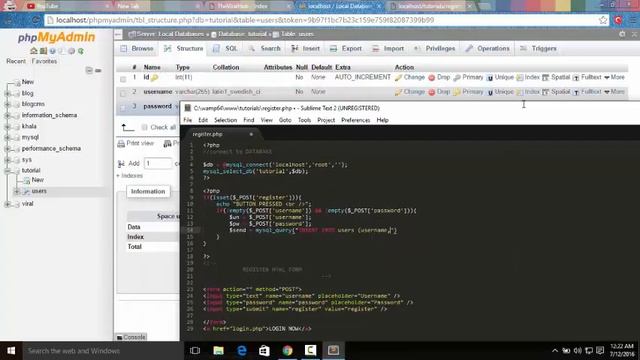Open the phpMyAdmin Home icon
The height and width of the screenshot is (360, 640).
(33, 51)
